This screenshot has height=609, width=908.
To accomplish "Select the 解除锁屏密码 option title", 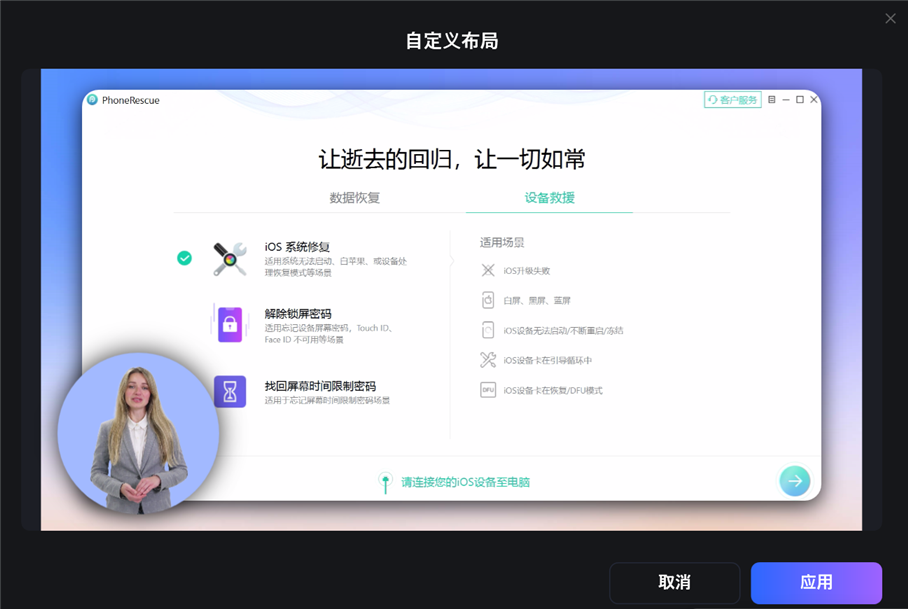I will tap(298, 314).
